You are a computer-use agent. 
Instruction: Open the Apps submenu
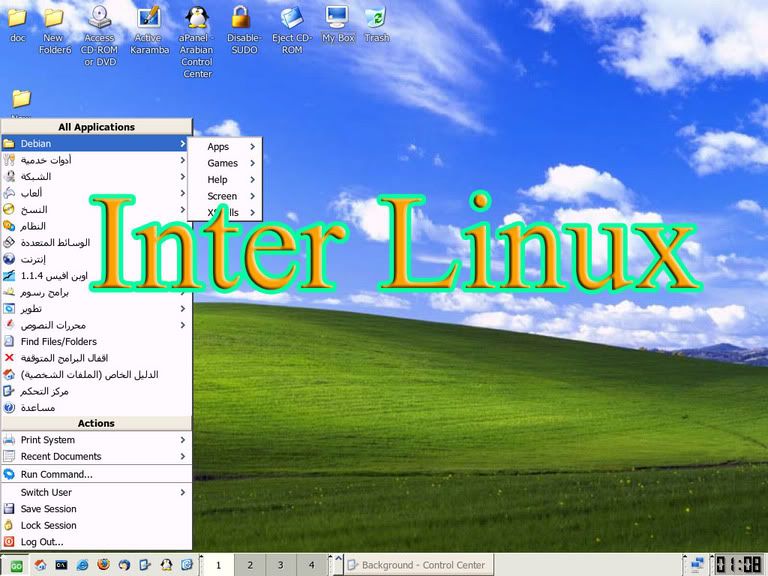[225, 146]
